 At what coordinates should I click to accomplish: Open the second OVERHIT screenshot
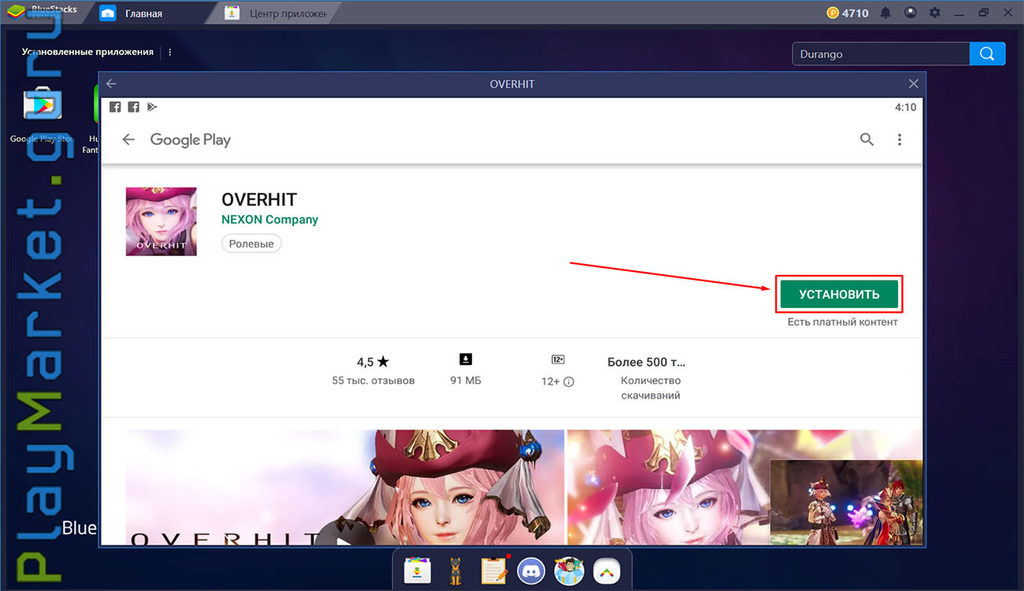click(x=744, y=487)
